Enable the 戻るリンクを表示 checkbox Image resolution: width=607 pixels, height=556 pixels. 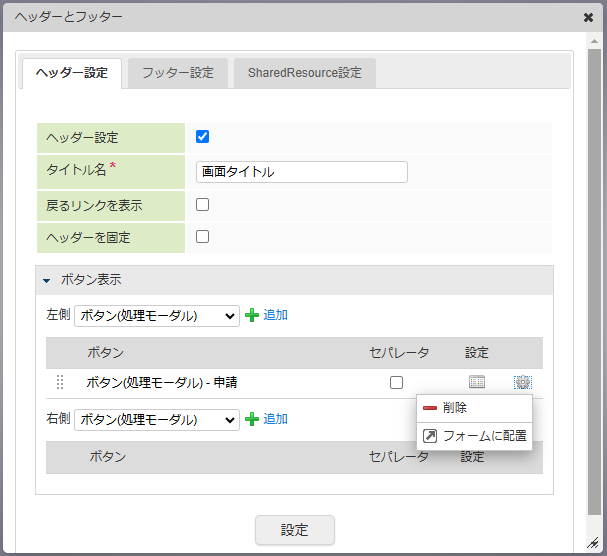[203, 205]
